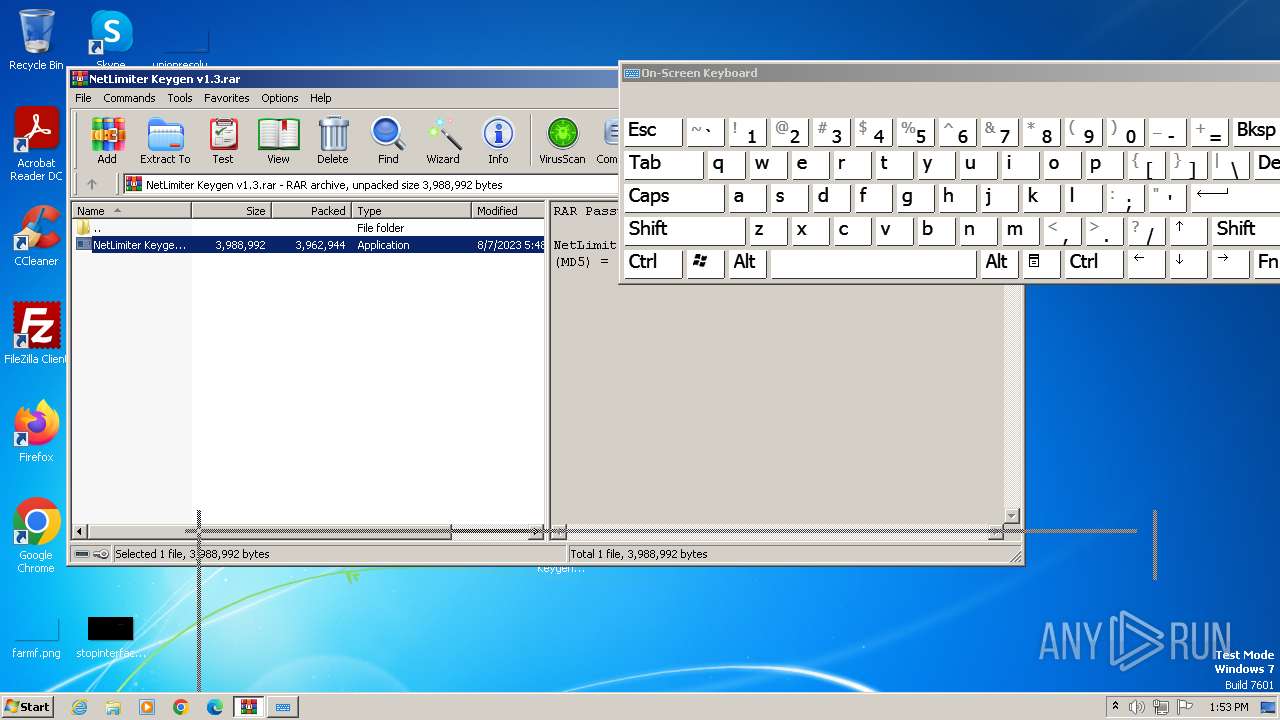Click the Delete toolbar icon
Image resolution: width=1280 pixels, height=720 pixels.
pos(333,140)
